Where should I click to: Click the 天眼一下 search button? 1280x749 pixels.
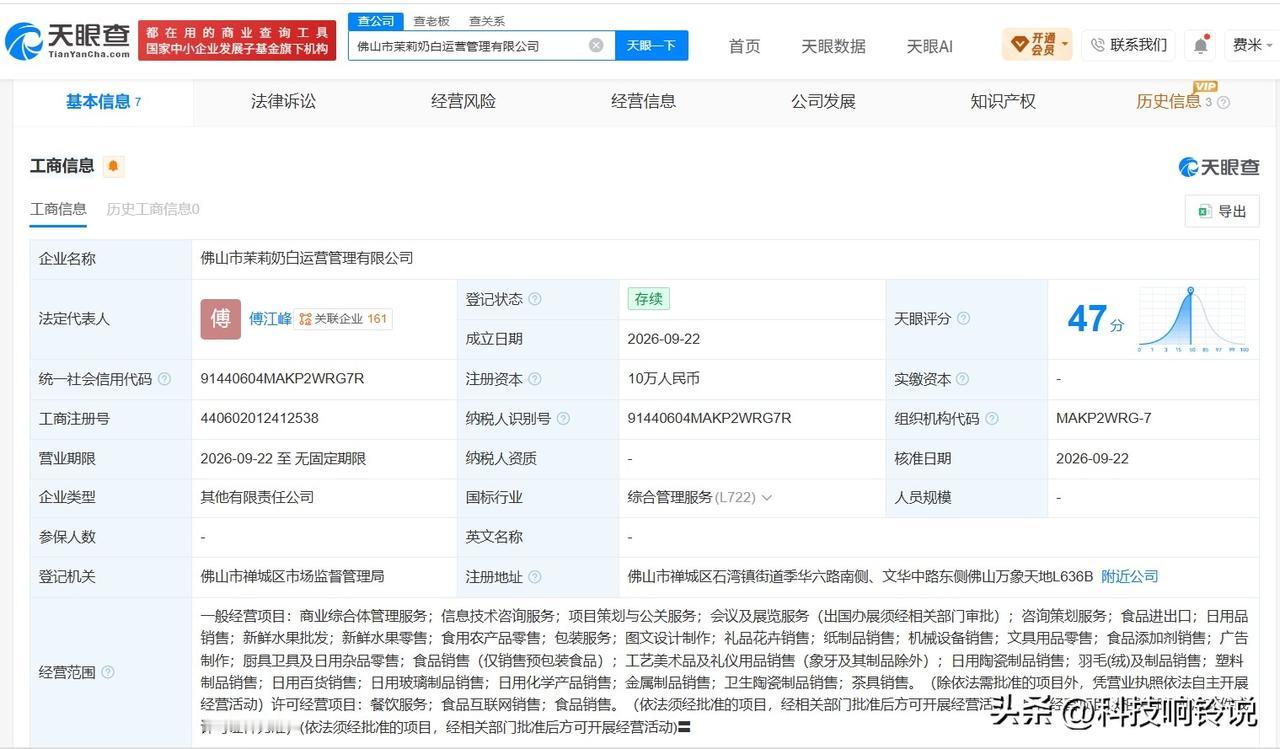[651, 45]
